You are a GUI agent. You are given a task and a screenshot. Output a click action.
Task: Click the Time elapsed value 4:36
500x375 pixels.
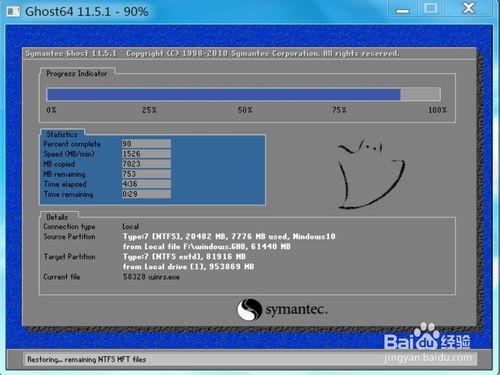pos(146,184)
